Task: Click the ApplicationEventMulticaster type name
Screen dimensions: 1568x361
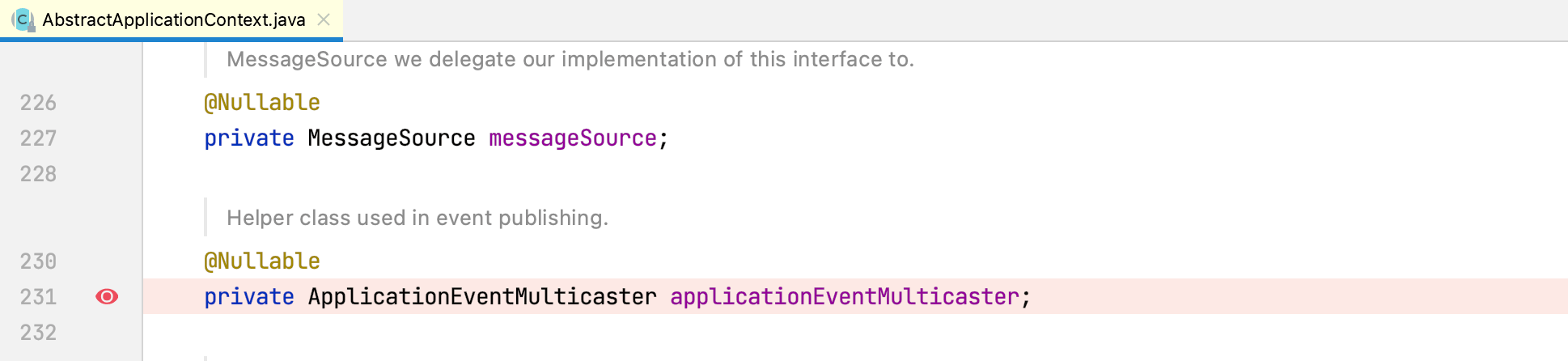Action: tap(482, 297)
